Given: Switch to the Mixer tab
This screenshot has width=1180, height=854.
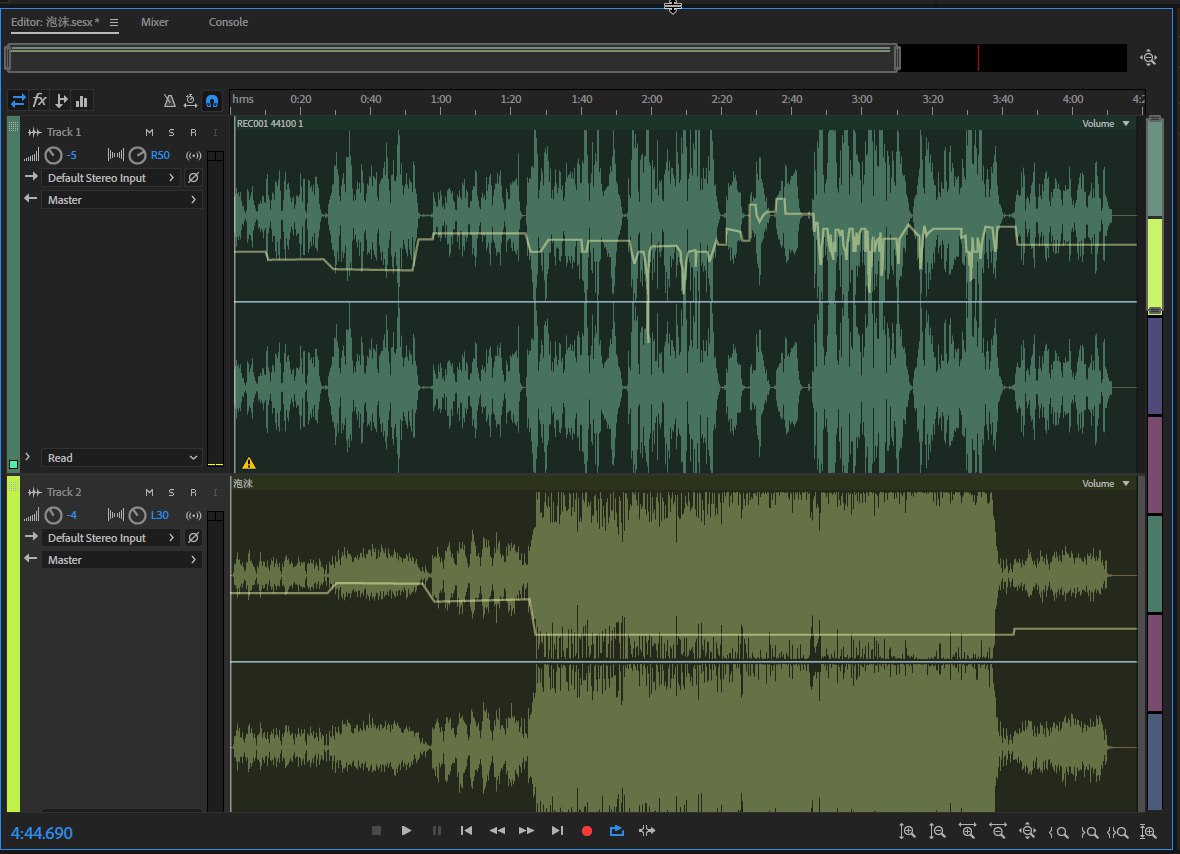Looking at the screenshot, I should tap(155, 22).
